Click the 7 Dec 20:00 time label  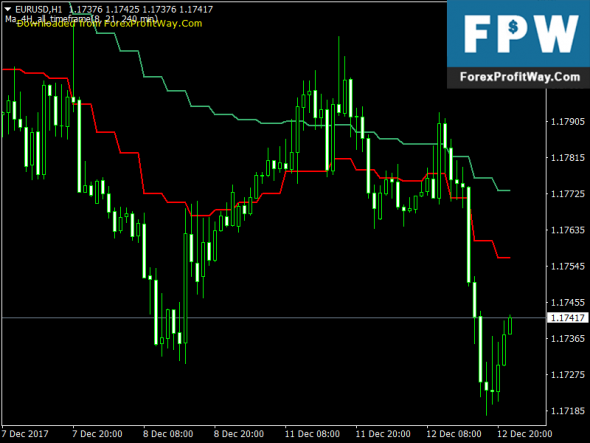97,434
